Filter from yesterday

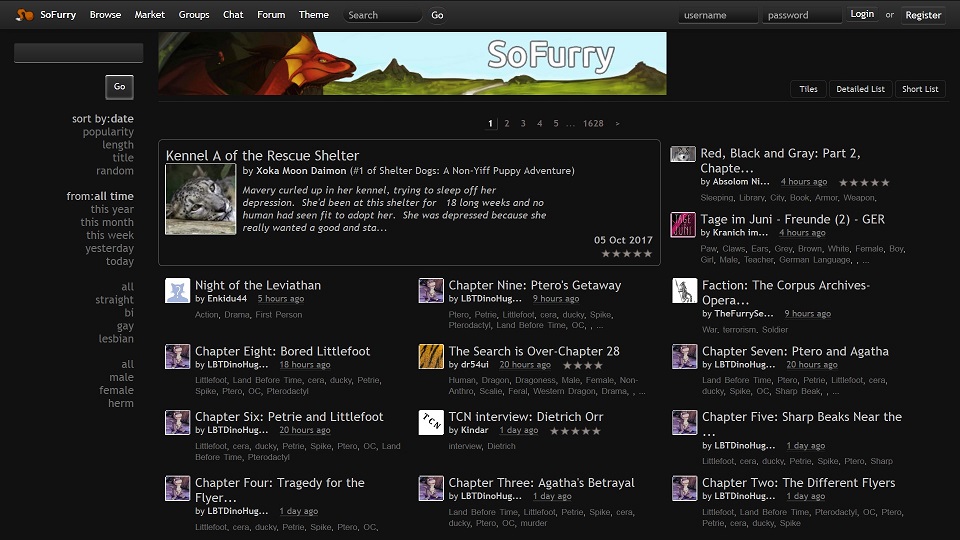pyautogui.click(x=110, y=248)
